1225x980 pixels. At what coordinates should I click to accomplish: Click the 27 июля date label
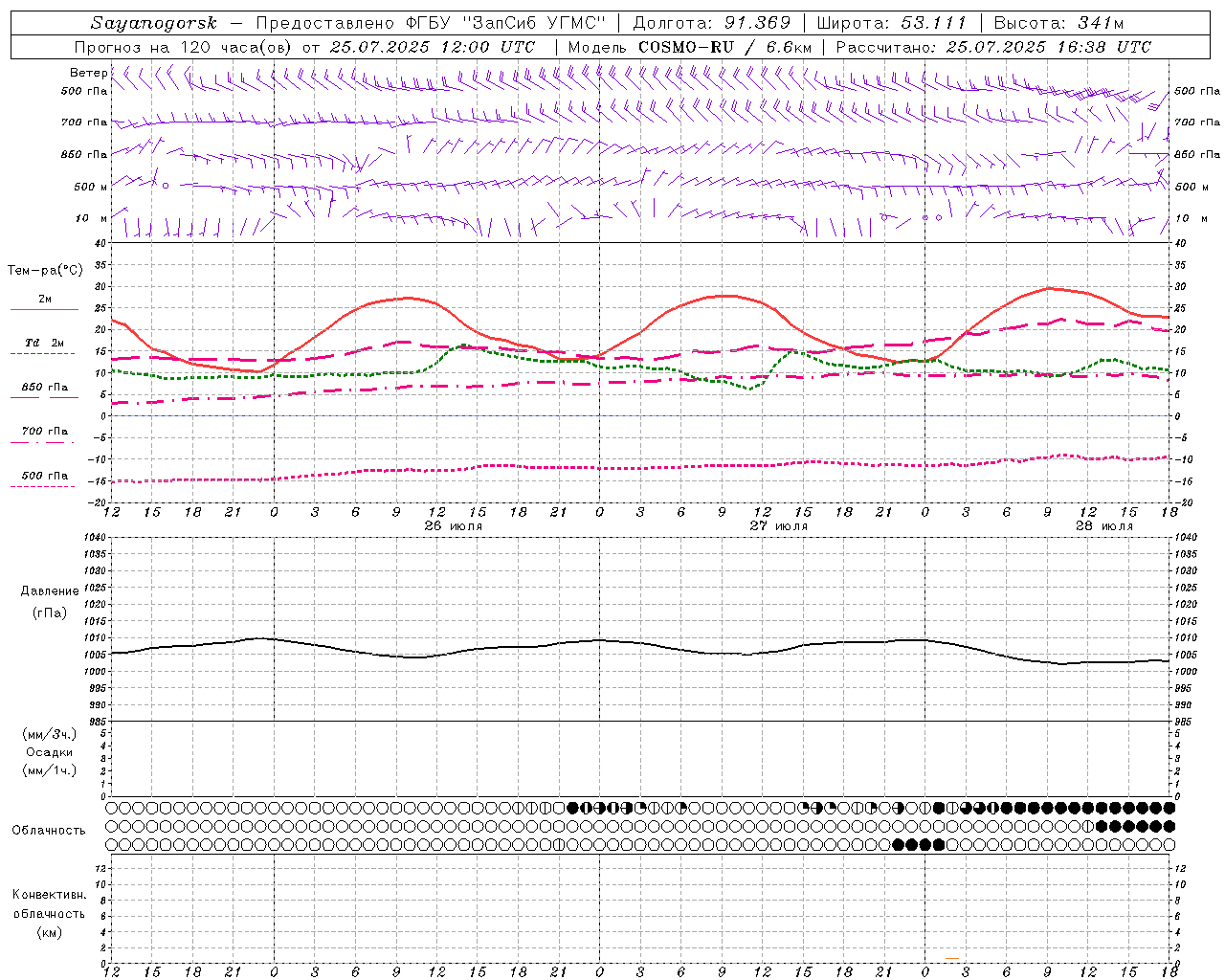(779, 526)
